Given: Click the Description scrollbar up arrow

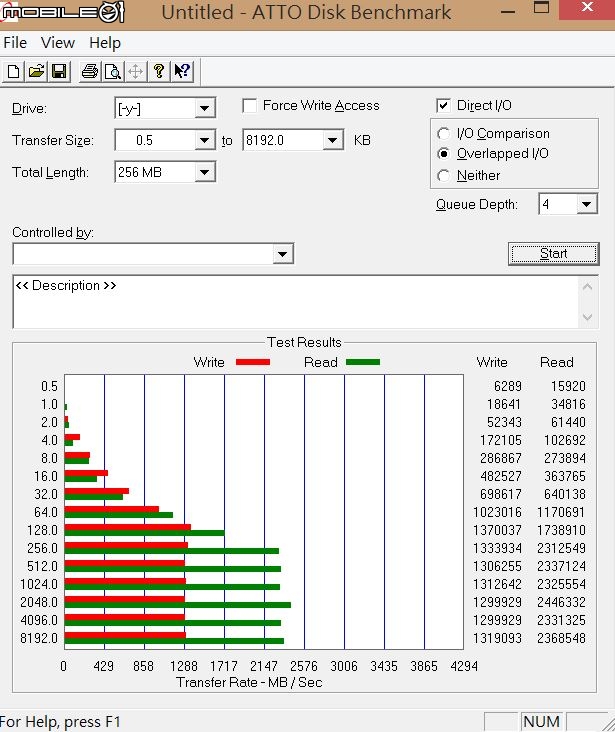Looking at the screenshot, I should click(587, 287).
